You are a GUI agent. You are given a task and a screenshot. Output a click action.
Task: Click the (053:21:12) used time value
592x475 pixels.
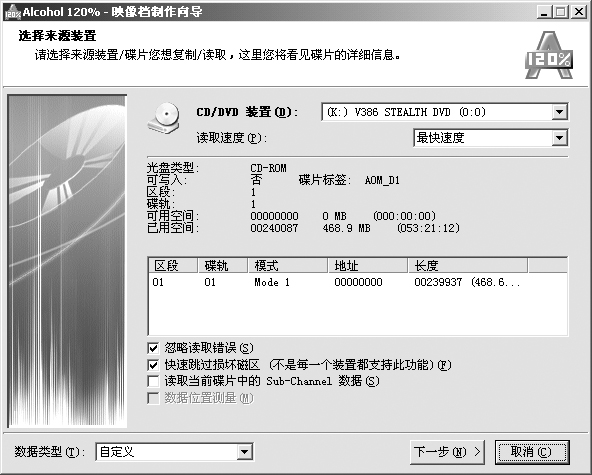click(429, 228)
